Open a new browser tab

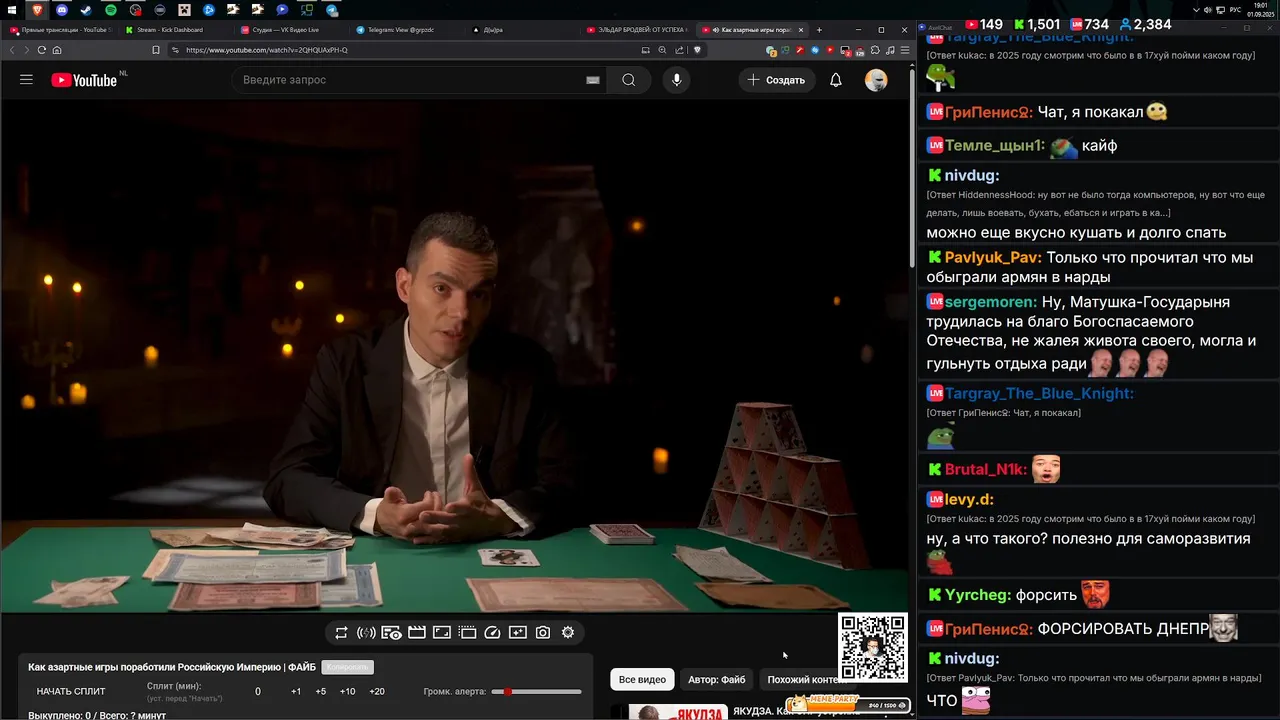point(819,30)
